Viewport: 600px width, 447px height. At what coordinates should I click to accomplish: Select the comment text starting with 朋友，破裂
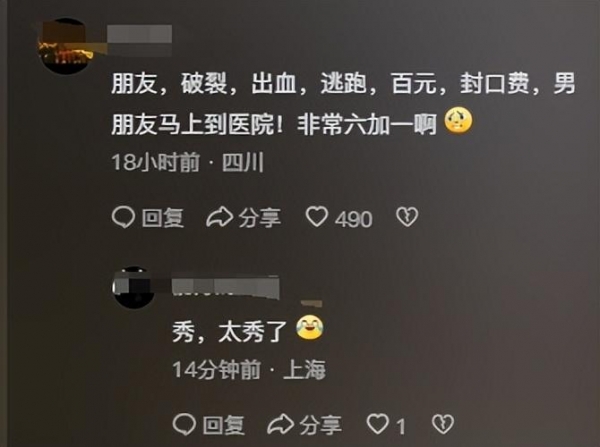(x=343, y=103)
